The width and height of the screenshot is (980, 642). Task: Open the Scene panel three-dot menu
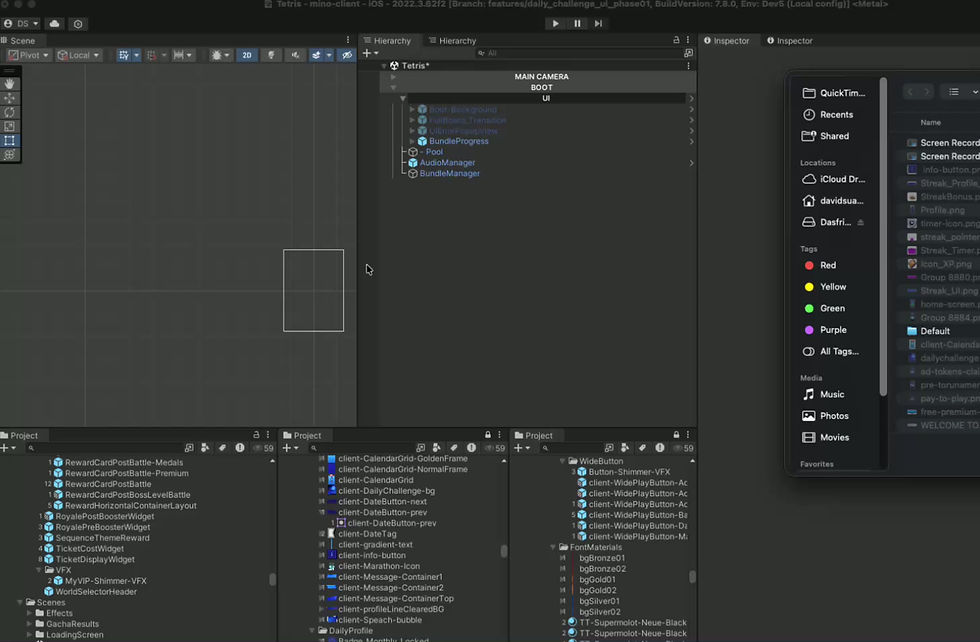click(348, 40)
